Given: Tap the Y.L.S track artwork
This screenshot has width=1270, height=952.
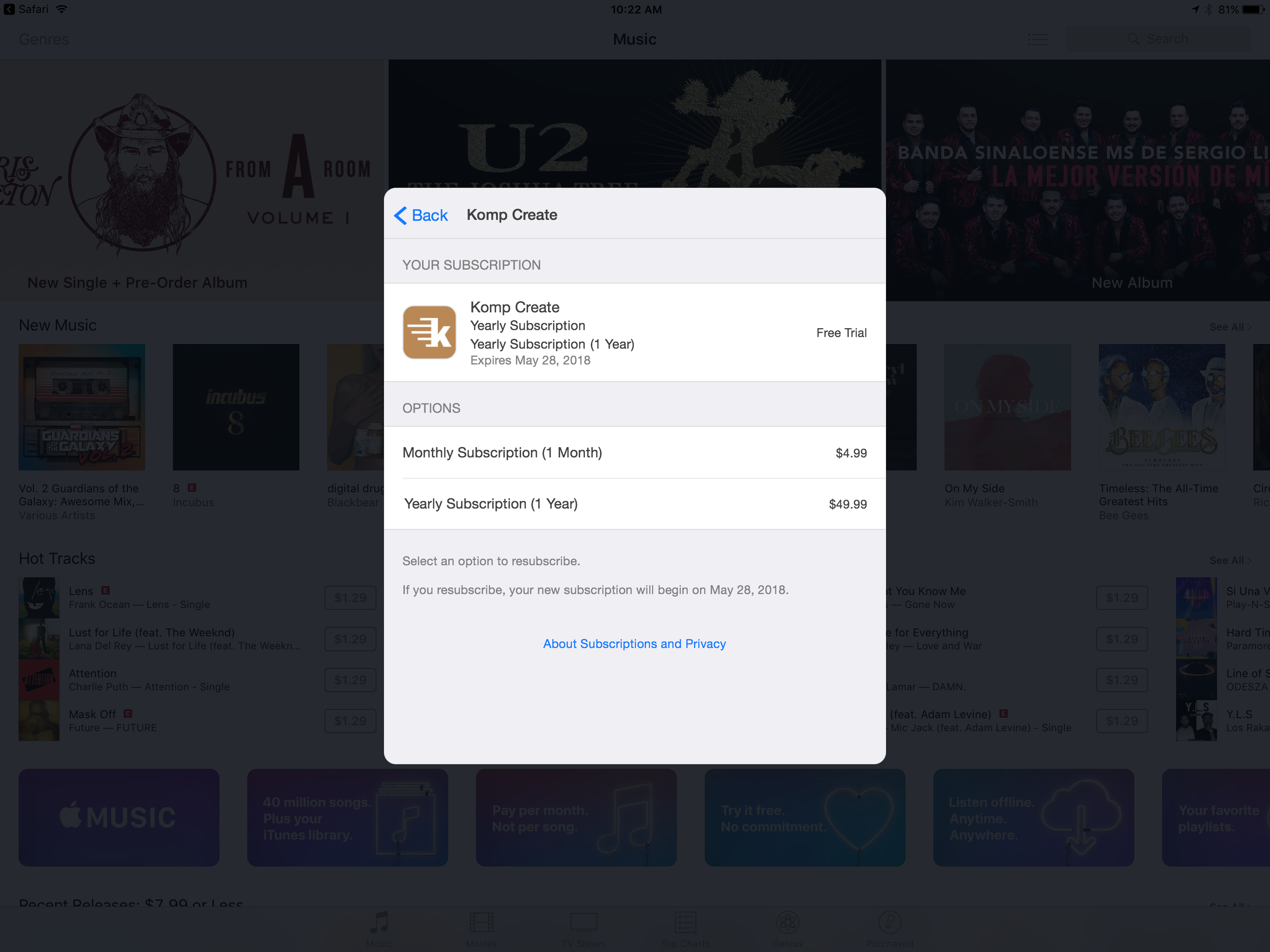Looking at the screenshot, I should (1196, 721).
